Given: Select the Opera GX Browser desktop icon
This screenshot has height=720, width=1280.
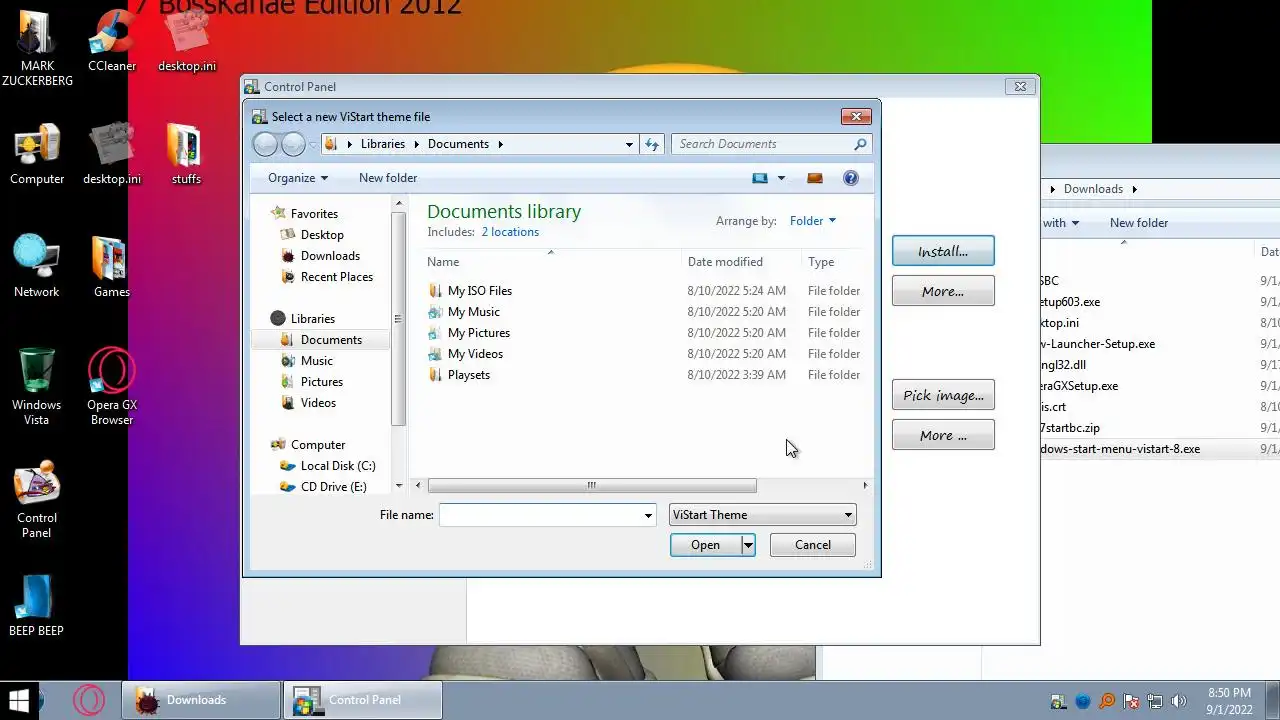Looking at the screenshot, I should coord(112,386).
